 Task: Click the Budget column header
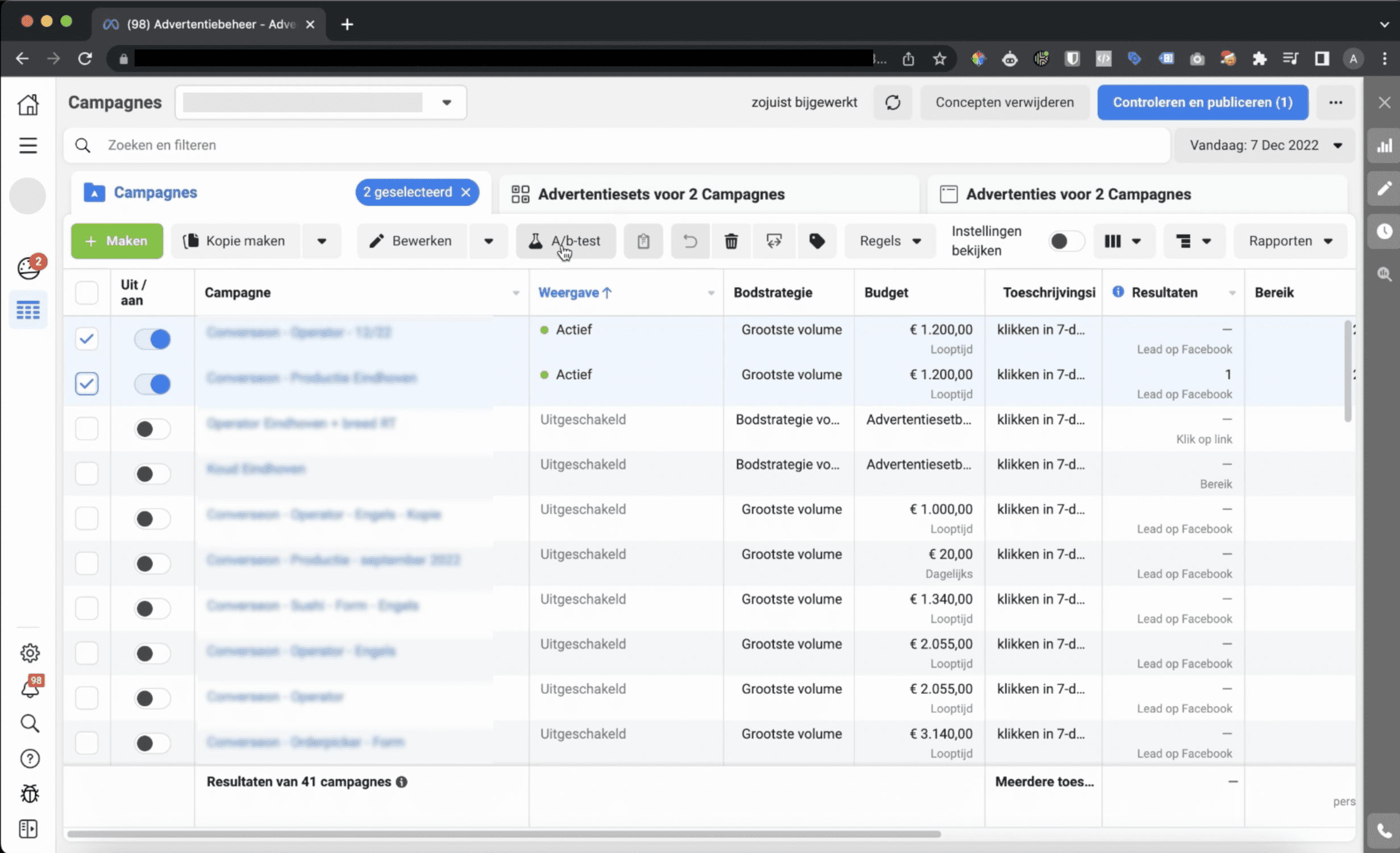point(886,292)
